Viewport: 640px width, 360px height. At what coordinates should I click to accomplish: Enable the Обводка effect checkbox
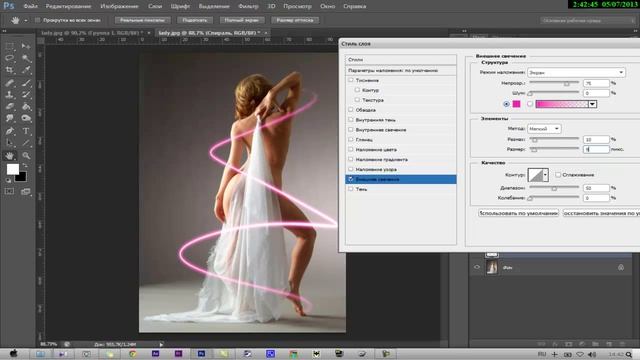click(x=351, y=109)
